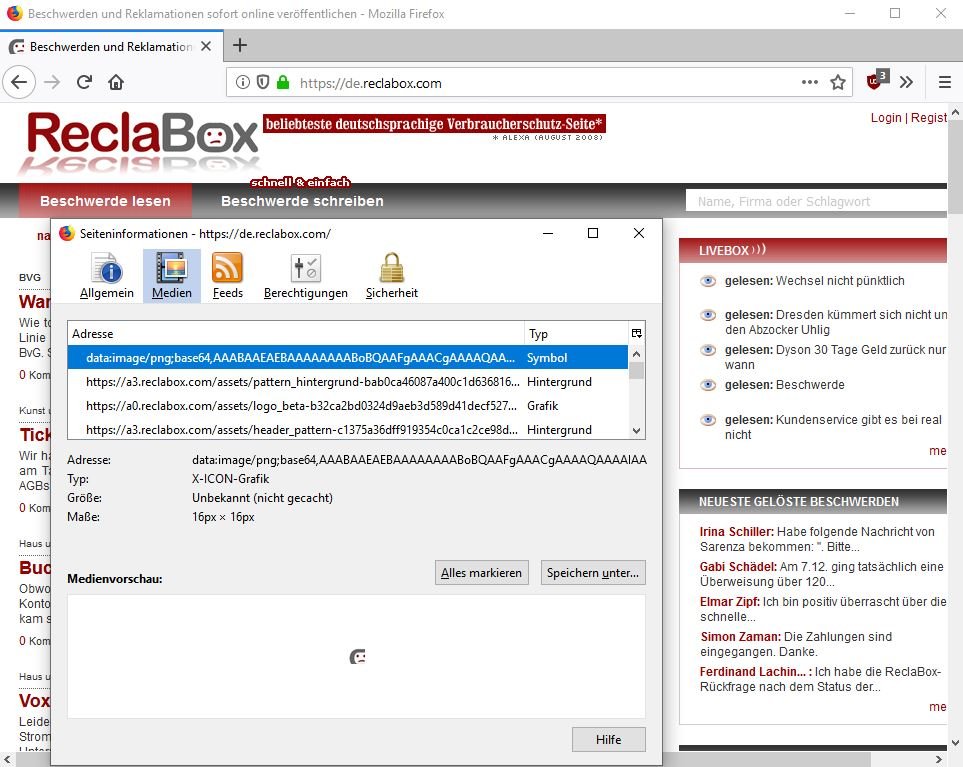This screenshot has height=767, width=963.
Task: Bookmark this page with the star
Action: [838, 82]
